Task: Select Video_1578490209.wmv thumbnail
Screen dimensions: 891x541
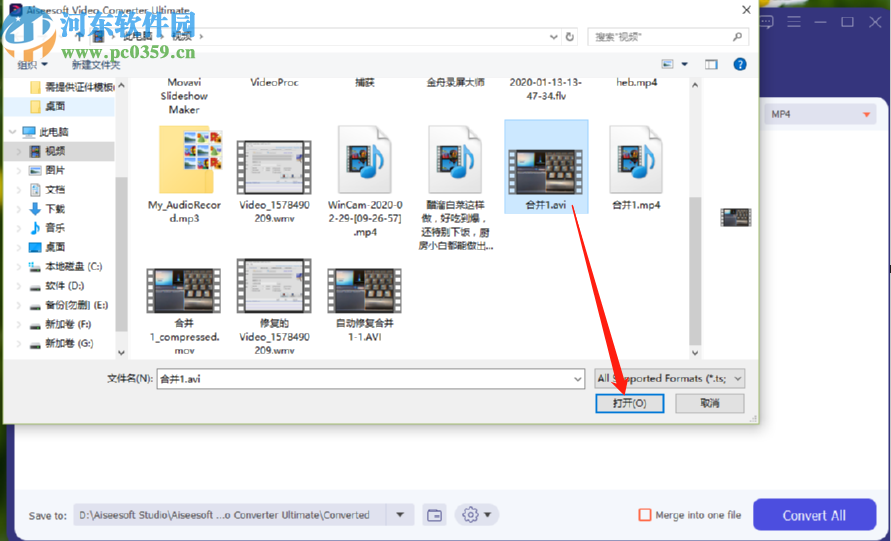Action: click(x=274, y=167)
